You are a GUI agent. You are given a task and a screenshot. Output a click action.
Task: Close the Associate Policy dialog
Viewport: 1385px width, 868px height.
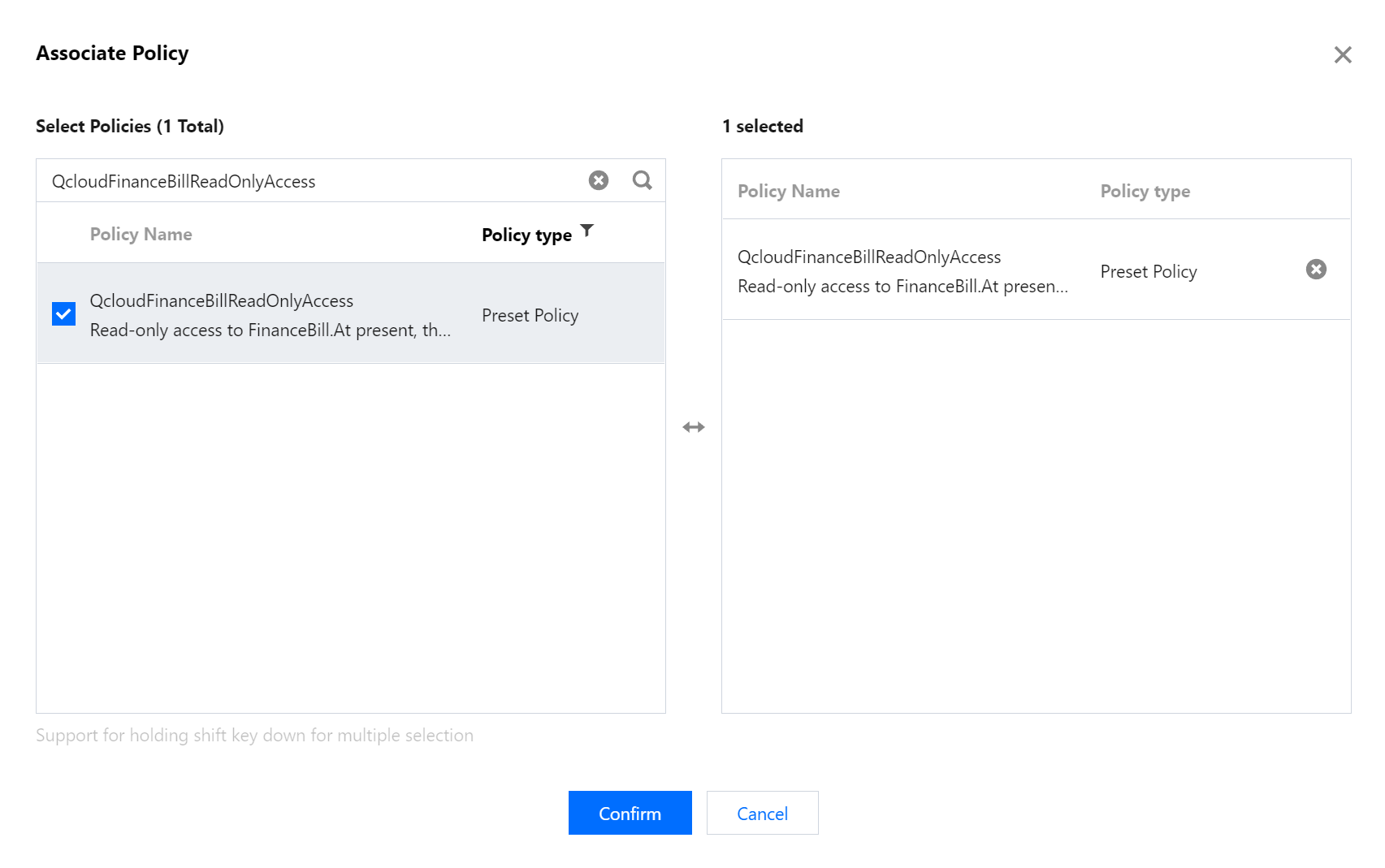[1343, 54]
